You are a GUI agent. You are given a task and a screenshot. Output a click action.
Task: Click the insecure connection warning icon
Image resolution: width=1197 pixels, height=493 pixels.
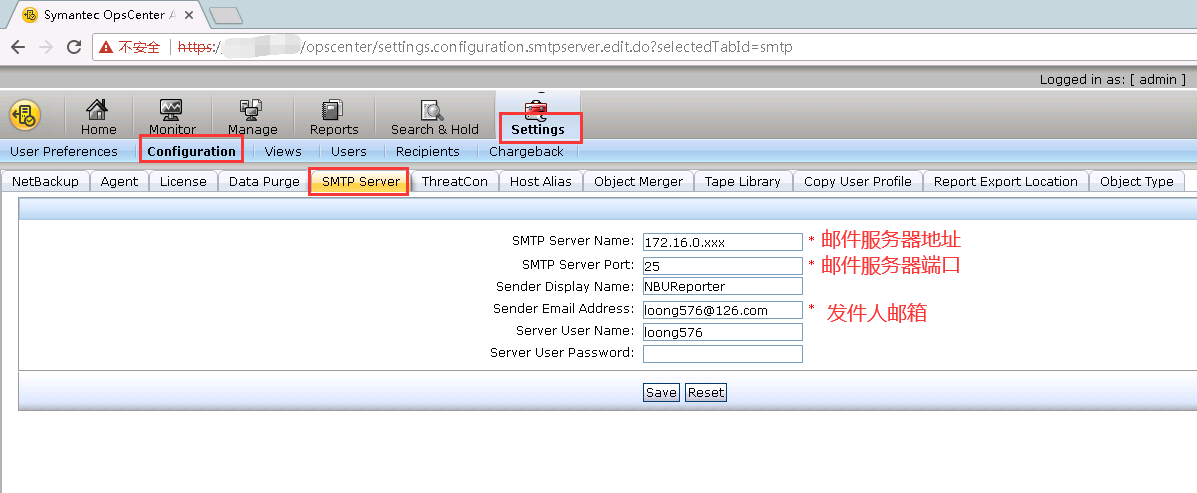106,47
